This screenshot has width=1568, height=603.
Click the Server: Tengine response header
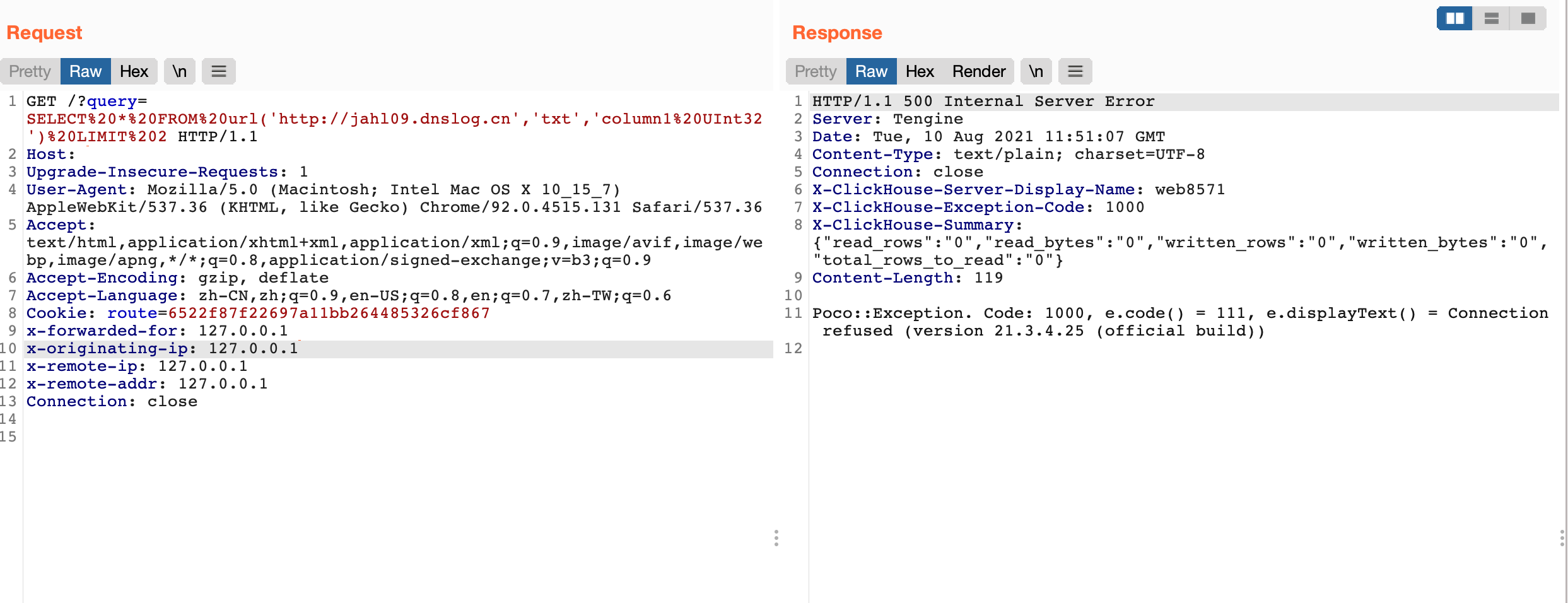[x=888, y=119]
